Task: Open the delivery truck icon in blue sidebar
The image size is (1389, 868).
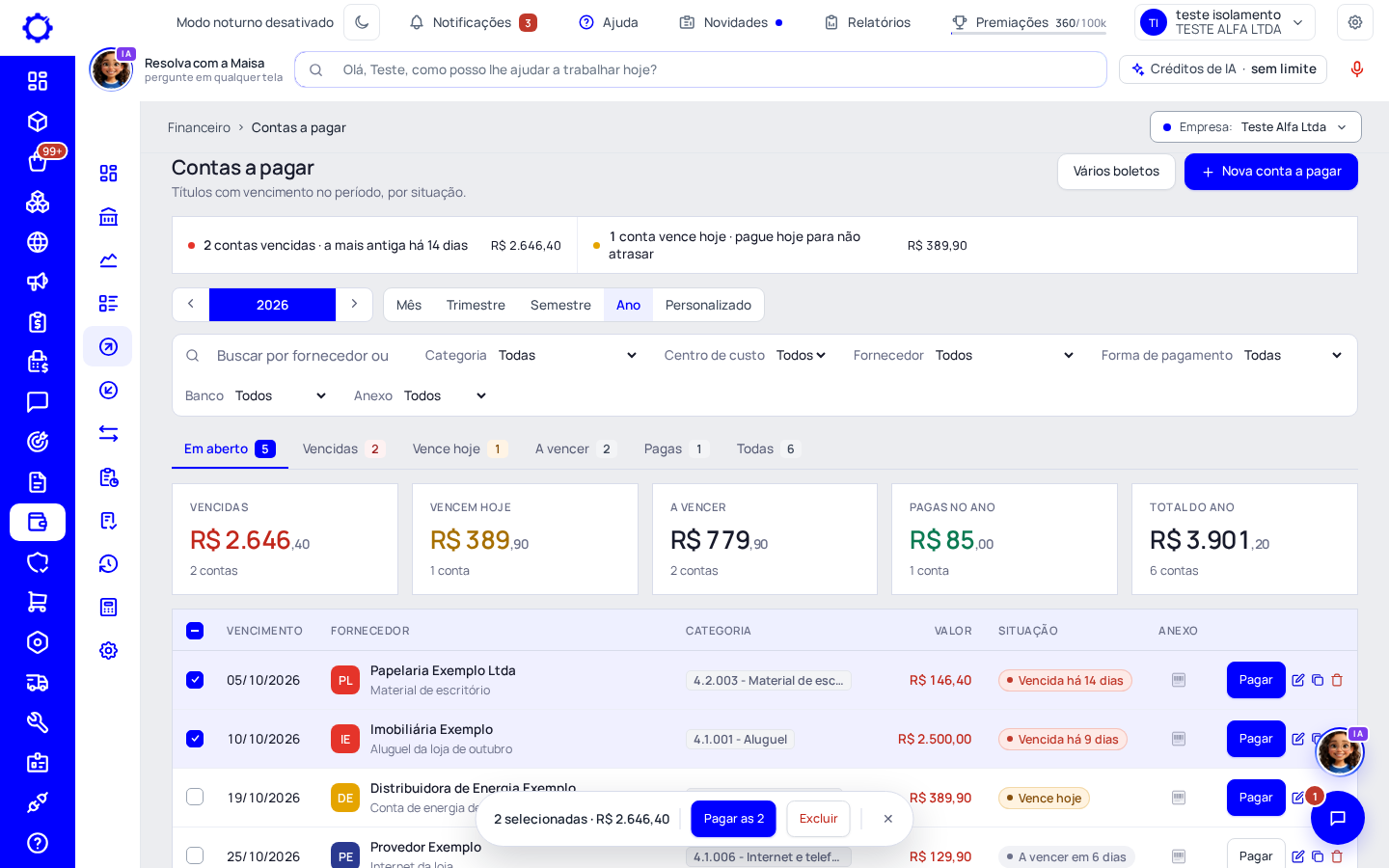Action: (38, 683)
